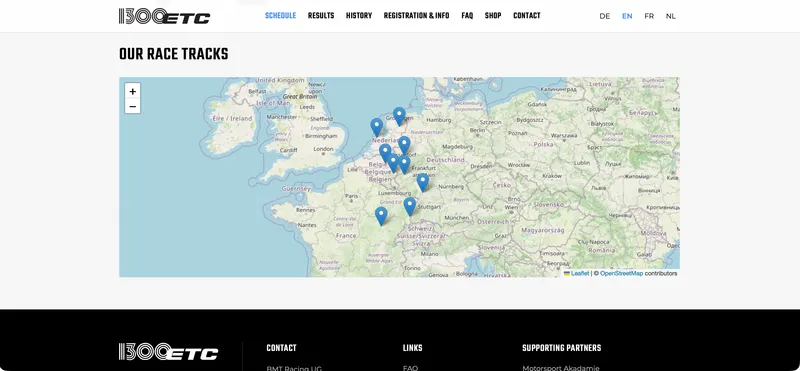Click the 'SUPPORTING PARTNERS' footer heading
The height and width of the screenshot is (371, 800).
[562, 348]
